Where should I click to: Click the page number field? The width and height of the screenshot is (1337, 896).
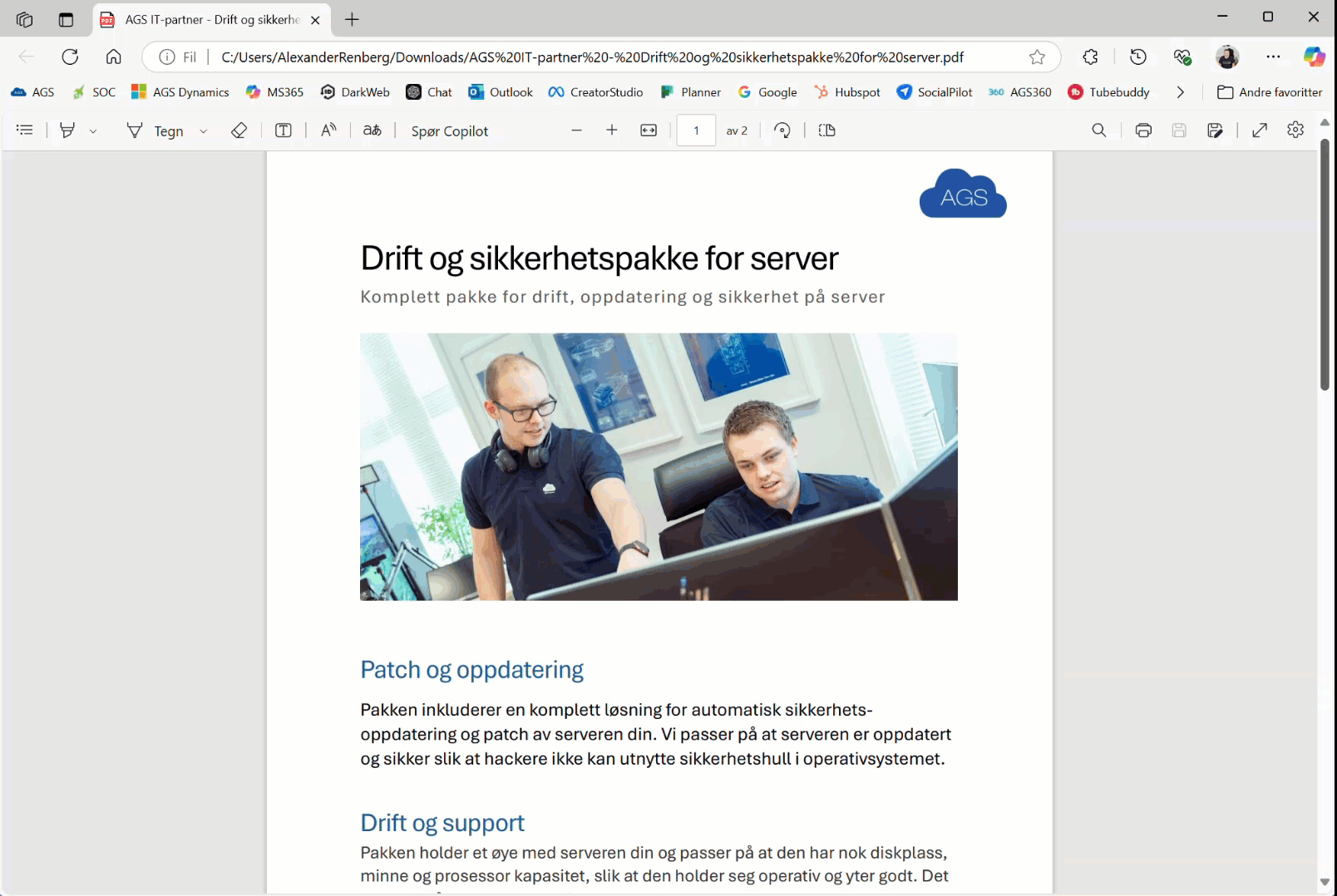[x=696, y=130]
